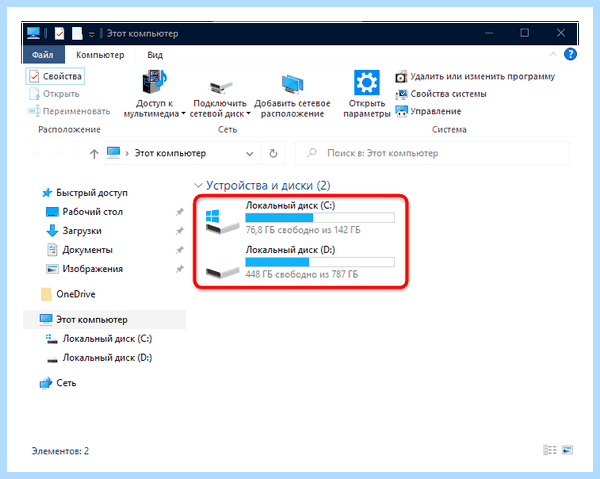
Task: Switch to the Компьютер ribbon tab
Action: pos(100,55)
